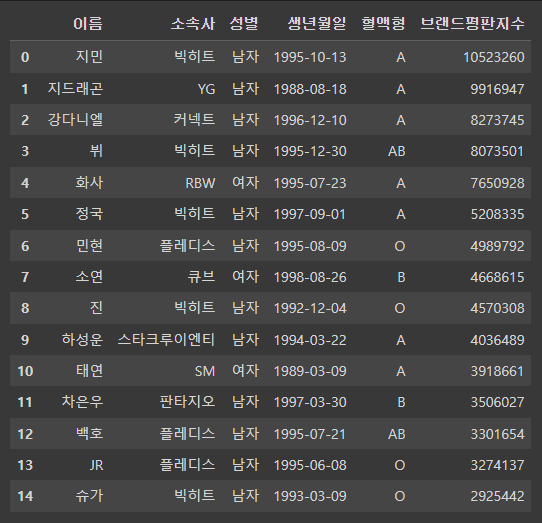Image resolution: width=542 pixels, height=523 pixels.
Task: Click the agency cell YG
Action: tap(206, 89)
